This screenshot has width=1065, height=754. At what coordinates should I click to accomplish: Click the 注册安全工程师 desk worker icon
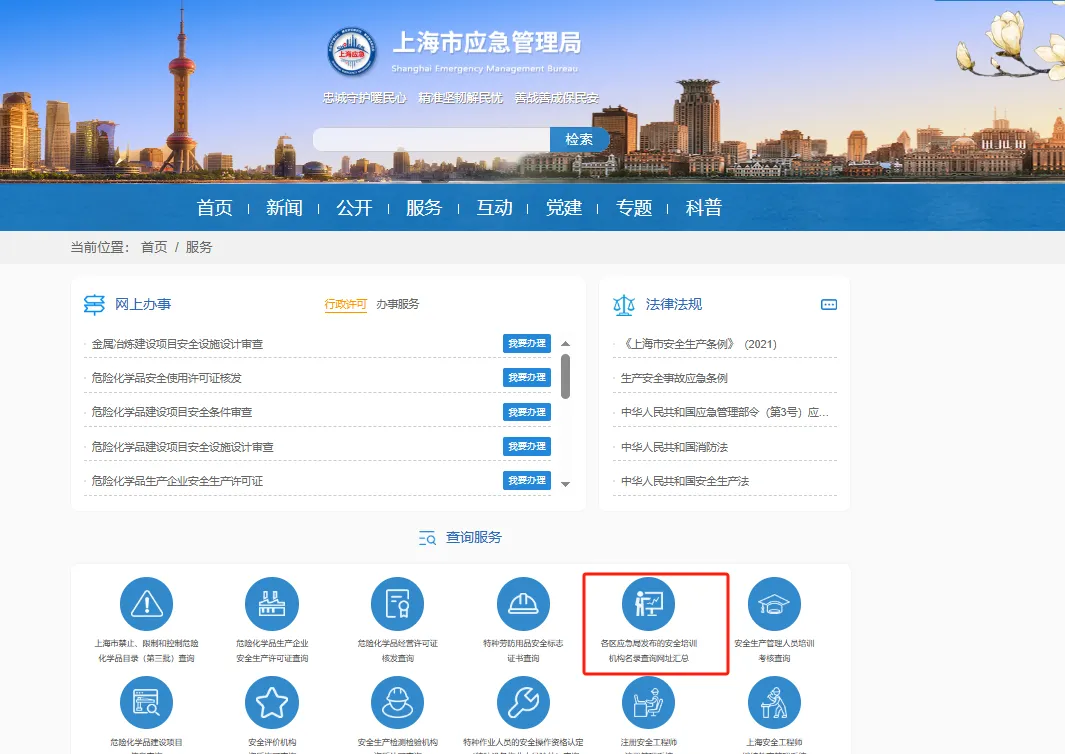[x=648, y=703]
